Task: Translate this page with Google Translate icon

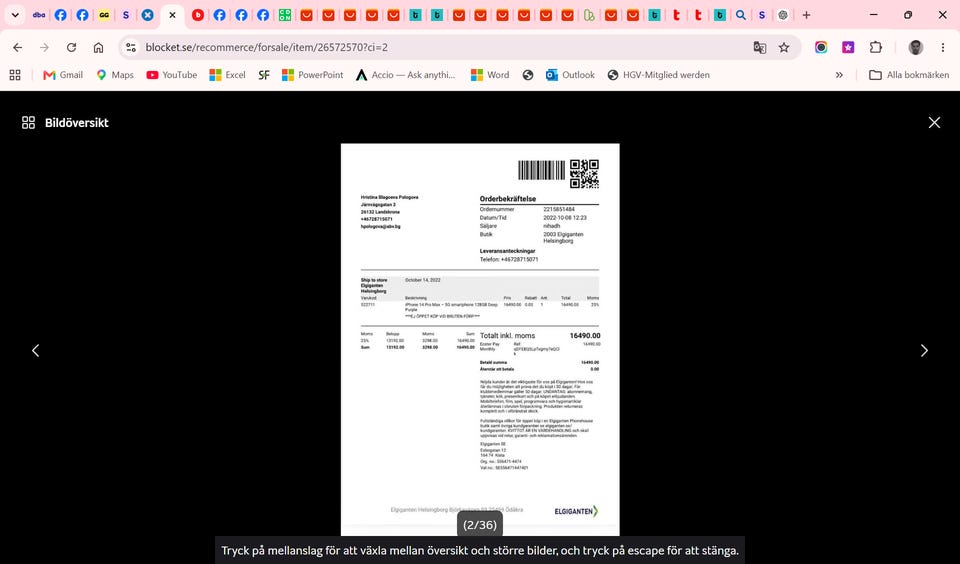Action: coord(760,47)
